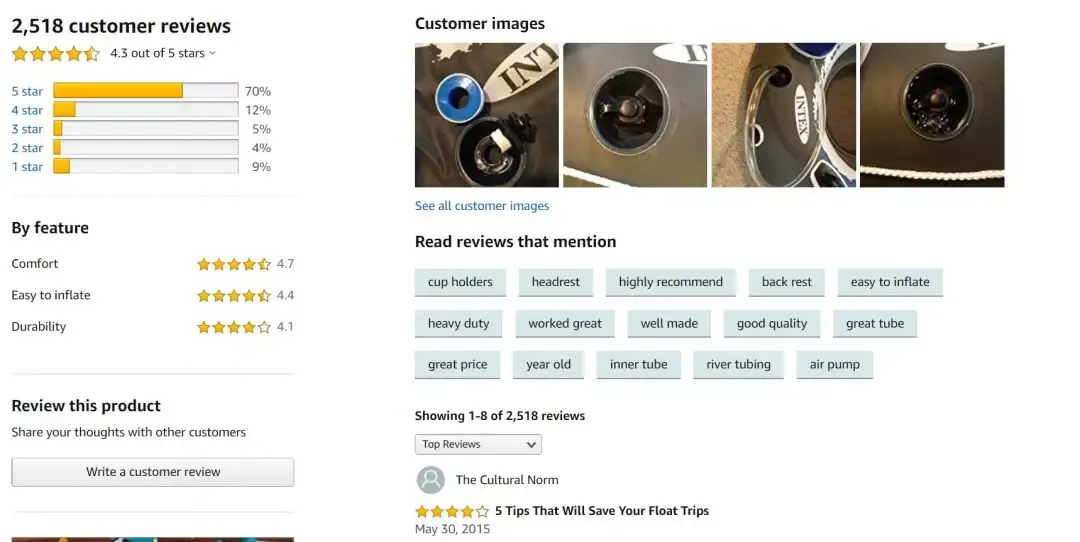1080x542 pixels.
Task: Click the 4 star rating bar
Action: click(145, 110)
